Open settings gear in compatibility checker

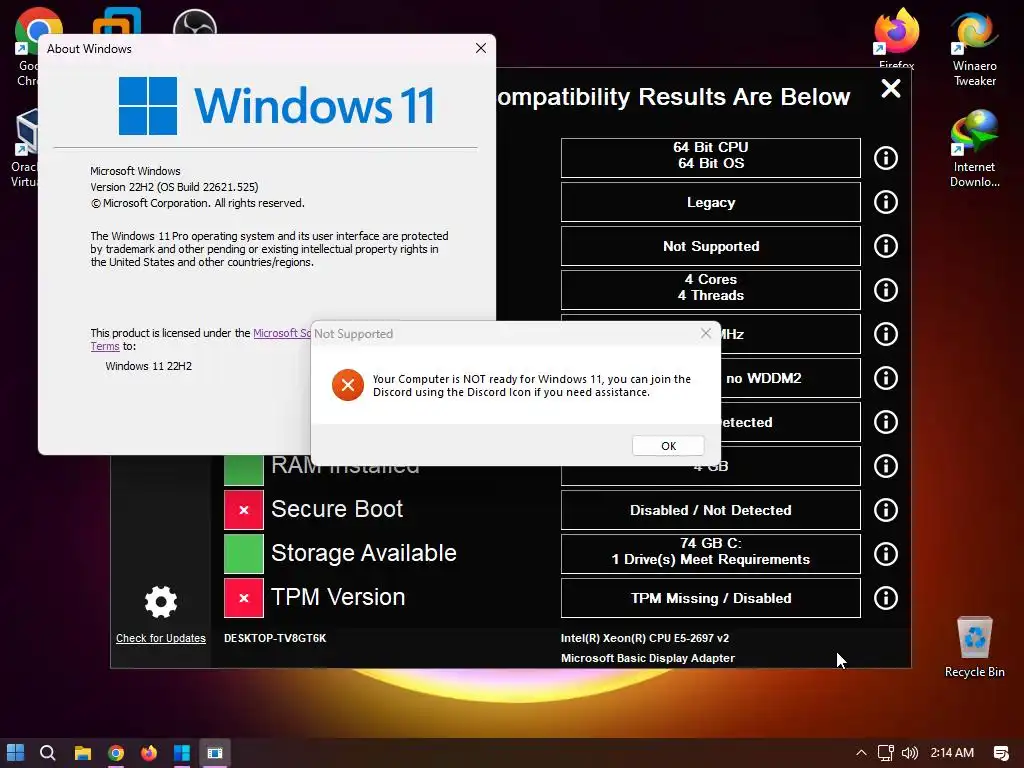point(161,601)
